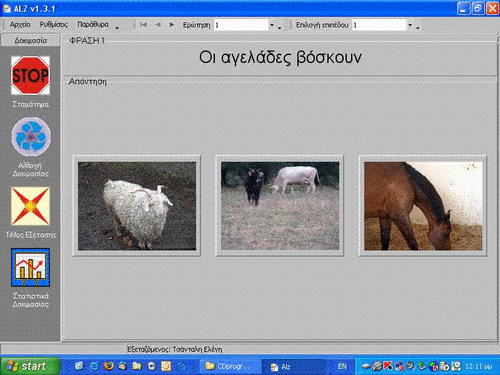500x375 pixels.
Task: Expand the Ερώτηση dropdown arrow
Action: click(272, 25)
